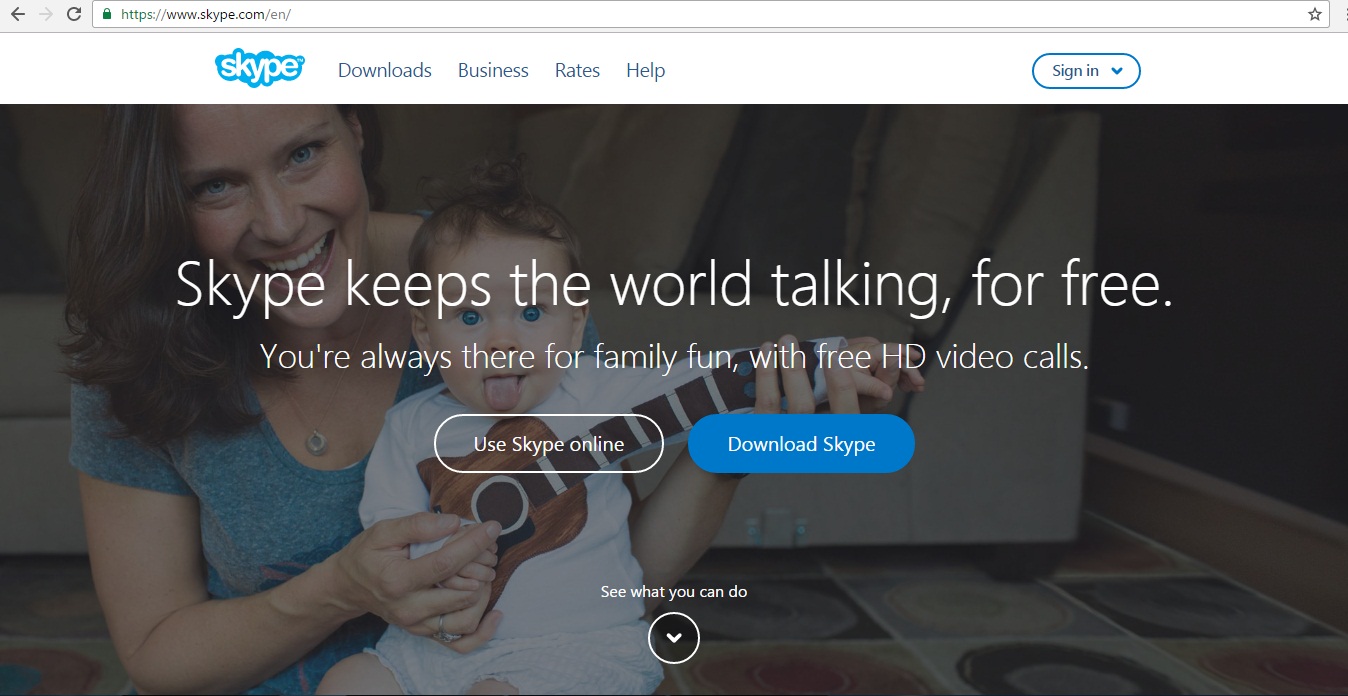Click the browser forward arrow
1348x696 pixels.
click(x=45, y=14)
